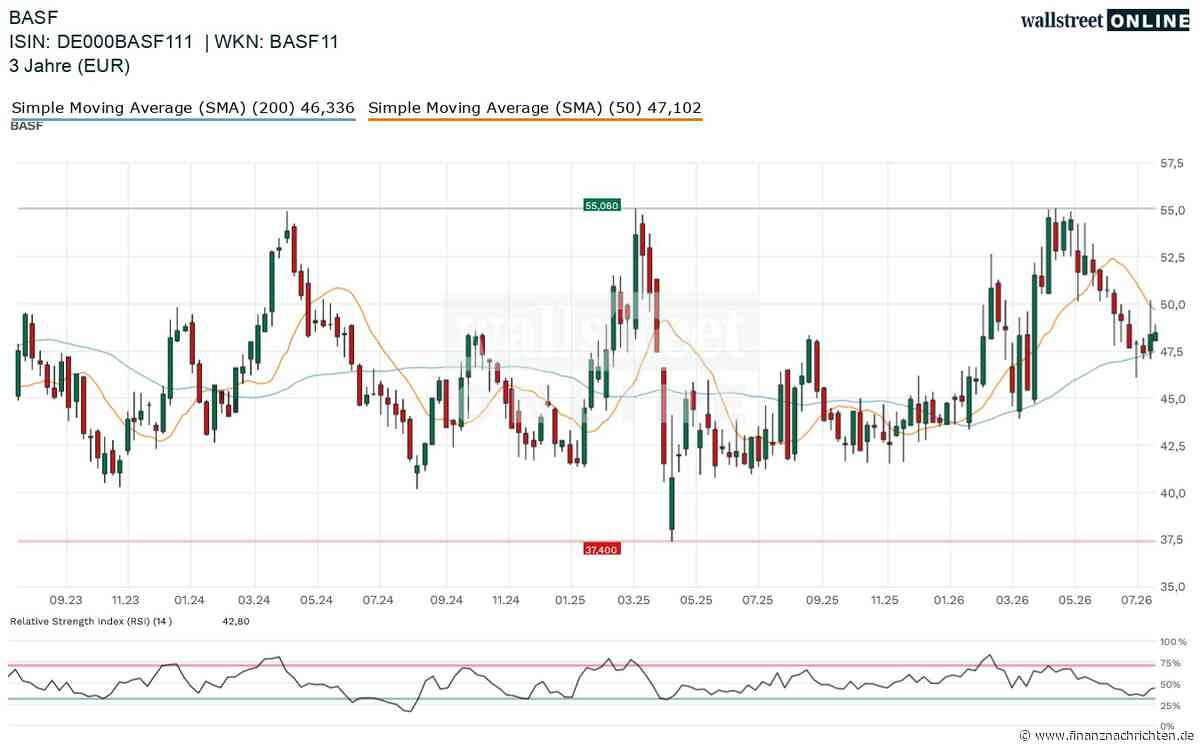The width and height of the screenshot is (1200, 750).
Task: Click the 37,5 price axis label
Action: 1170,540
